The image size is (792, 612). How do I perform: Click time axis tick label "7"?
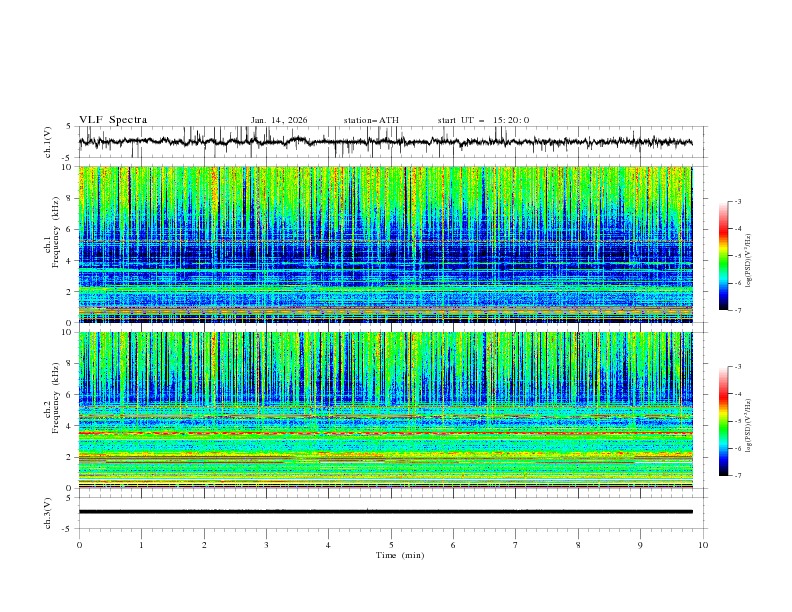516,545
